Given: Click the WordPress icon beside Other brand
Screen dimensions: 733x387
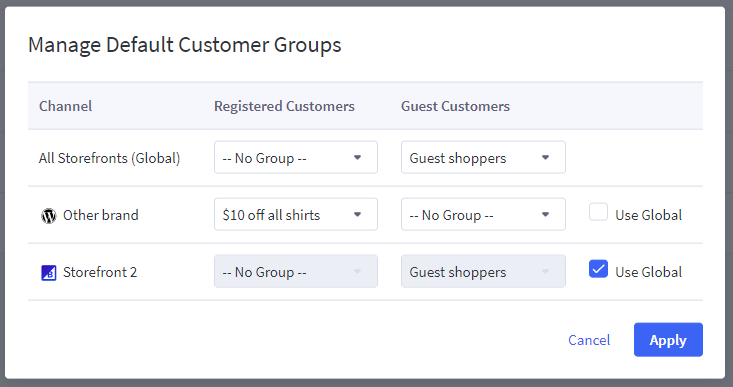Looking at the screenshot, I should (x=49, y=215).
